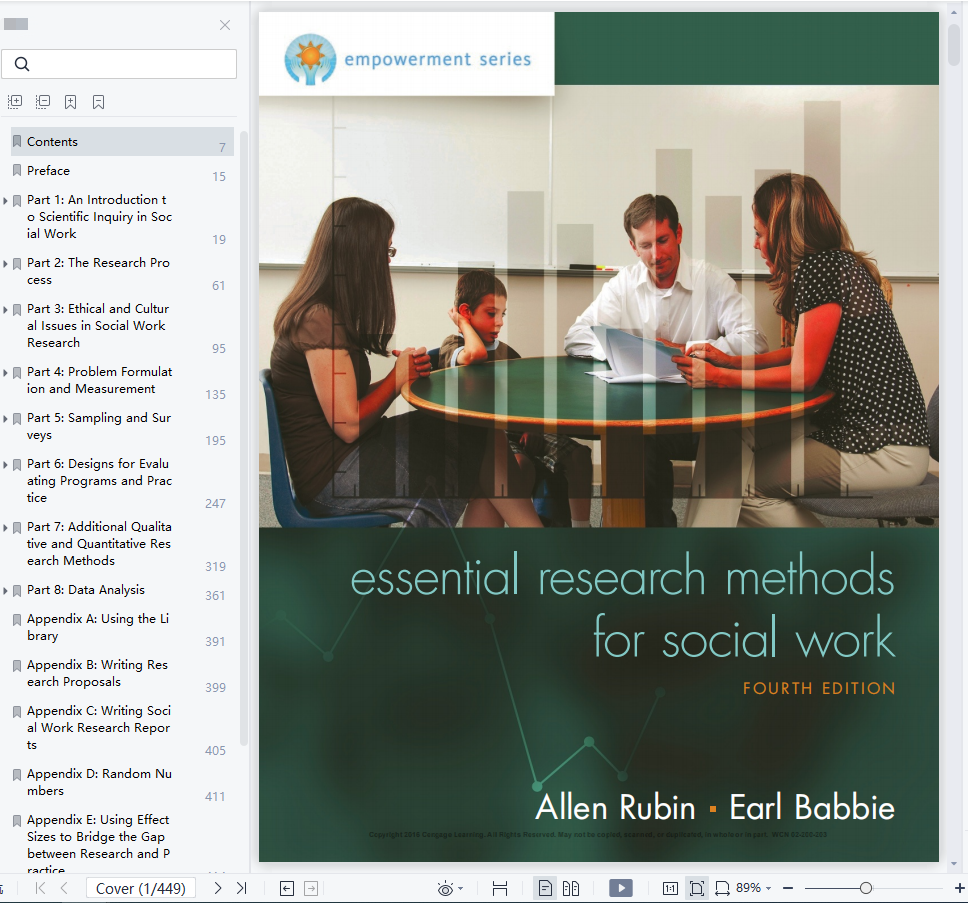968x903 pixels.
Task: Collapse all bookmarks in the outline panel
Action: pos(43,102)
